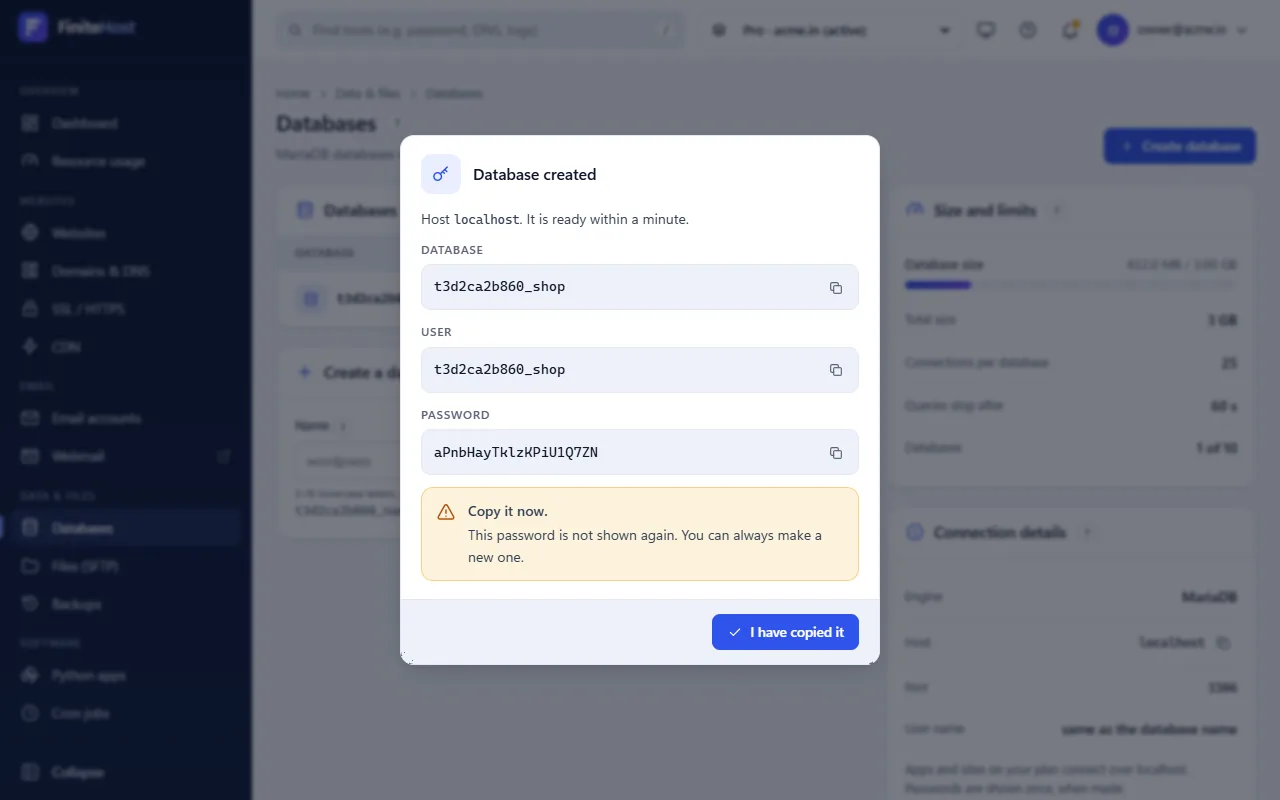1280x800 pixels.
Task: Expand the user email dropdown chevron
Action: (1242, 30)
